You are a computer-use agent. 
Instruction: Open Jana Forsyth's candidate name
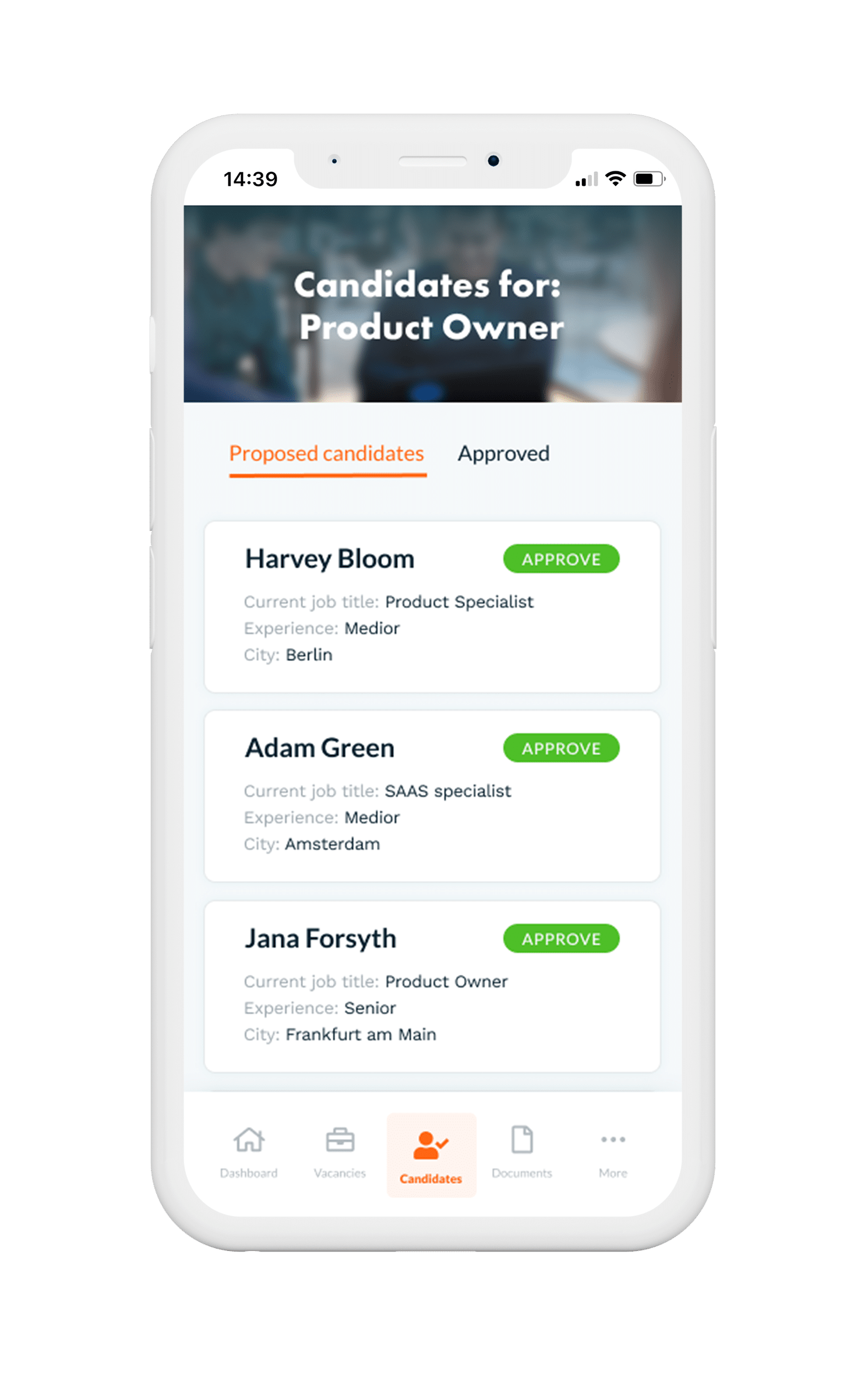pos(320,939)
